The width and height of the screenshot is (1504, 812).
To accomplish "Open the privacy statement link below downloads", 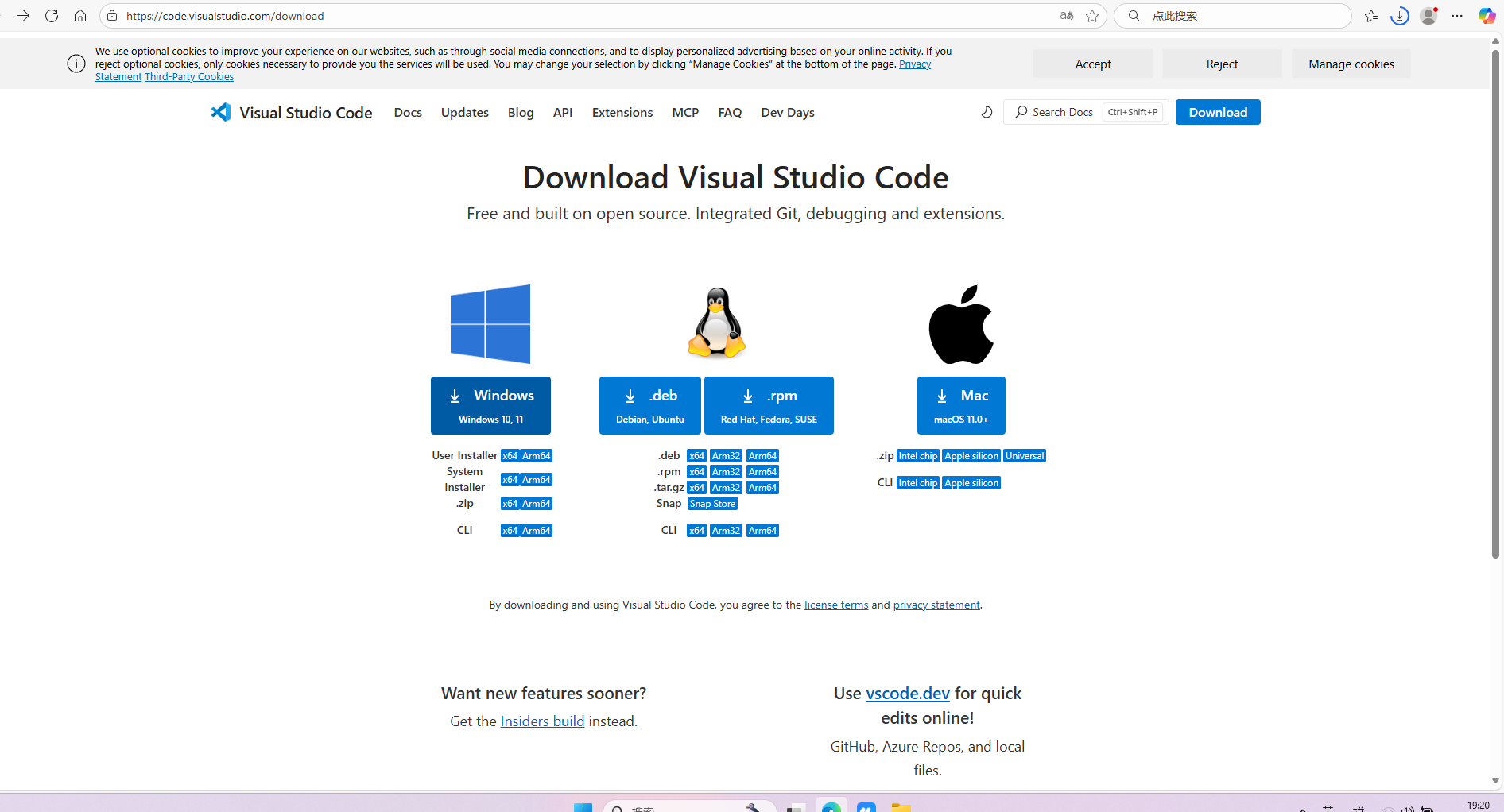I will (x=936, y=605).
